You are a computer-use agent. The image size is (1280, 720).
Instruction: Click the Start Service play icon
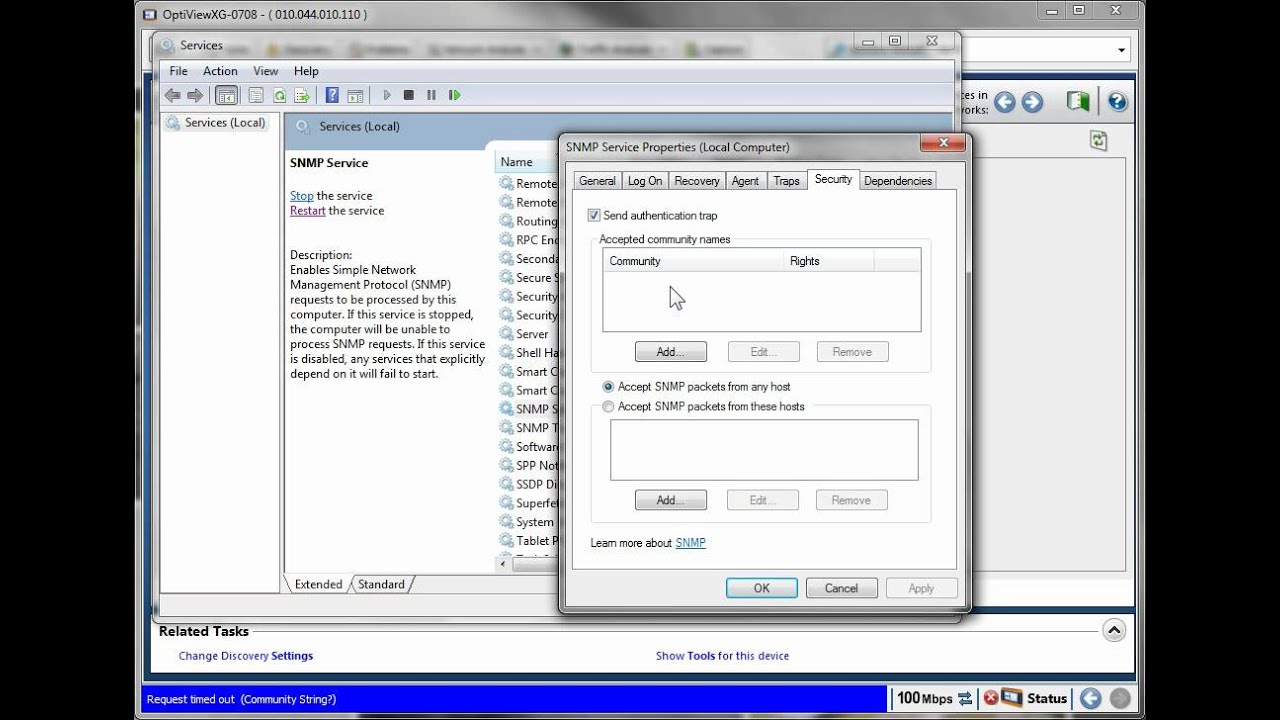click(386, 95)
